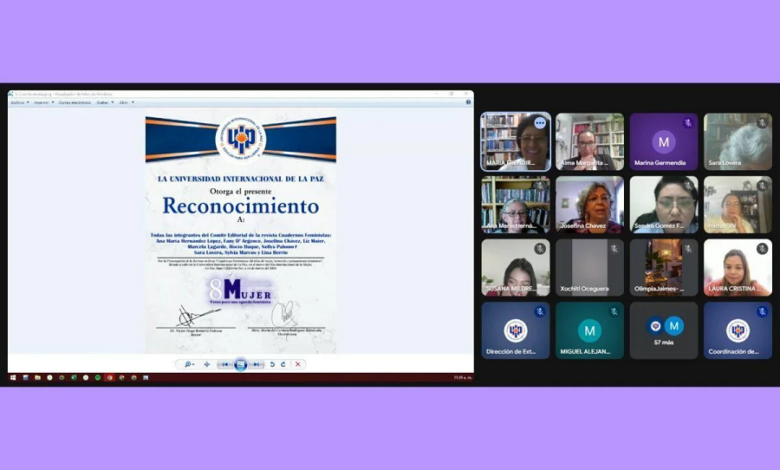Open the zoom magnifier in photo viewer
780x470 pixels.
click(187, 364)
